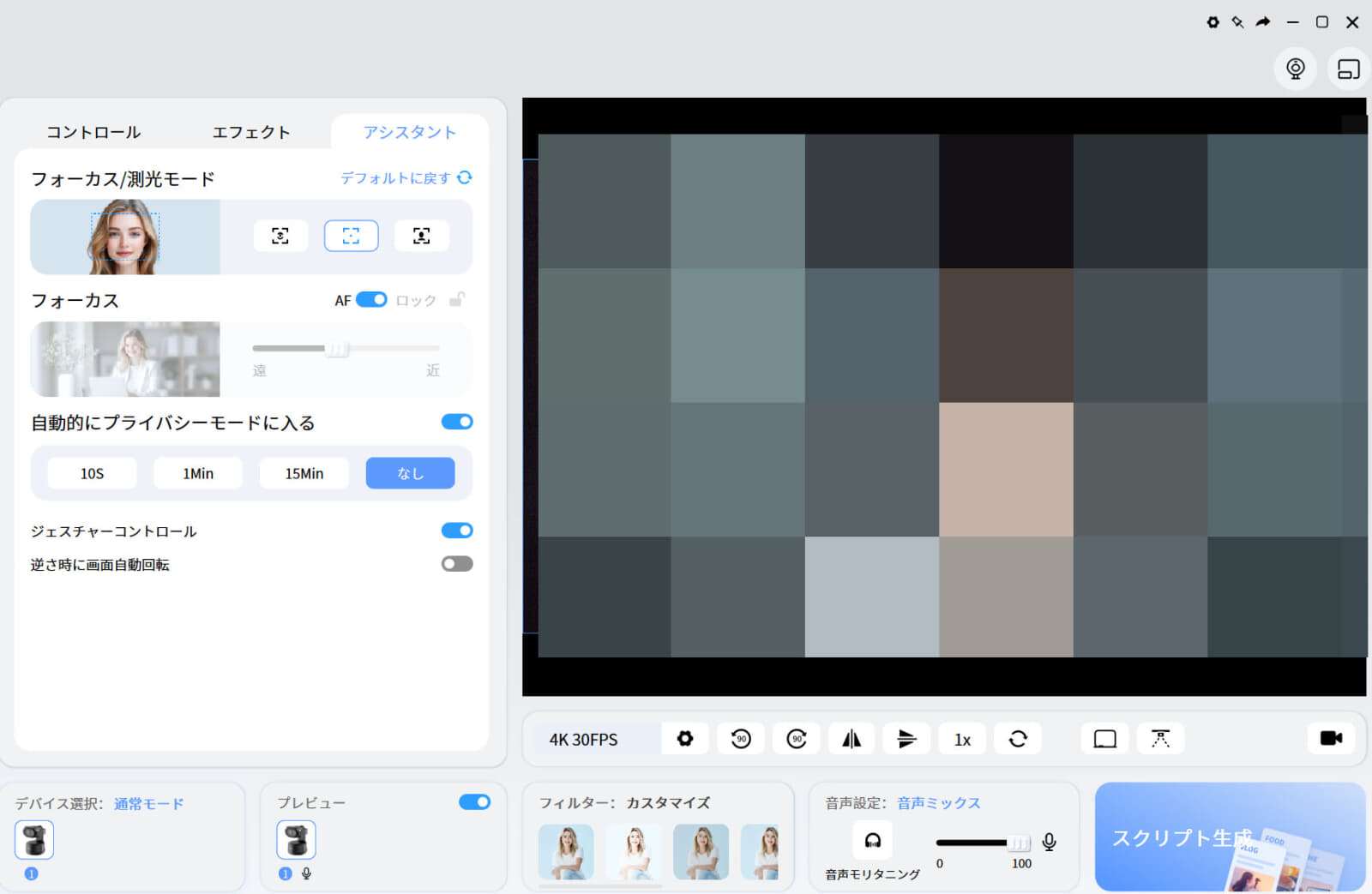
Task: Click the audio monitoring headphone icon
Action: pyautogui.click(x=872, y=840)
